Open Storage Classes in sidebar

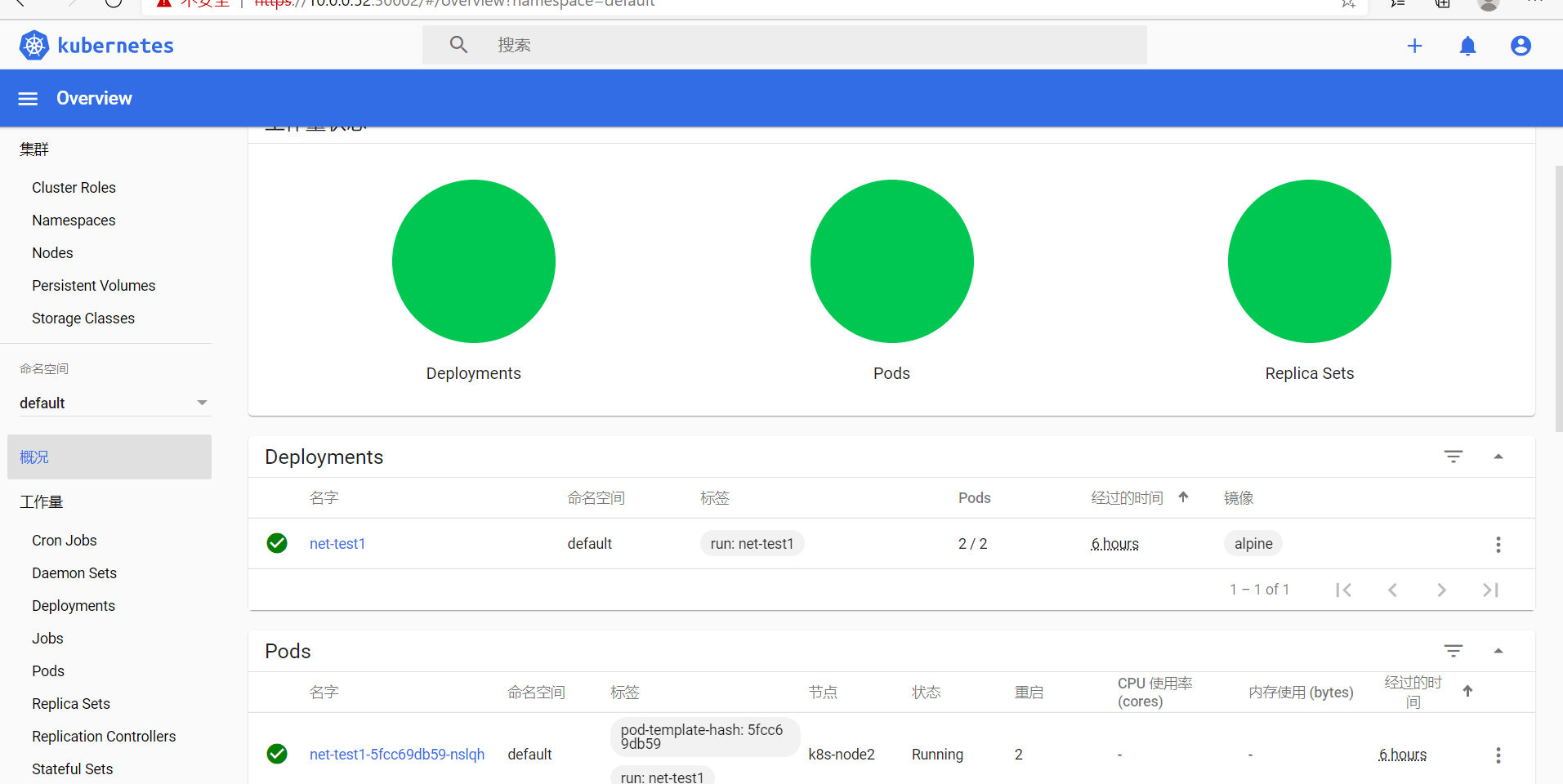tap(83, 318)
